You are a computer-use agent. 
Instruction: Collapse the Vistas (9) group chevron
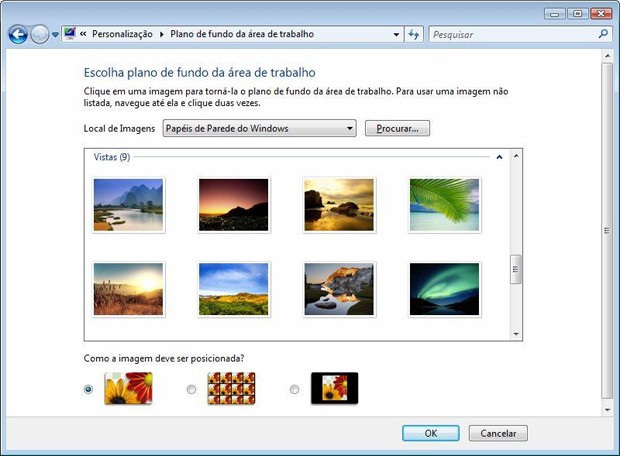[499, 157]
